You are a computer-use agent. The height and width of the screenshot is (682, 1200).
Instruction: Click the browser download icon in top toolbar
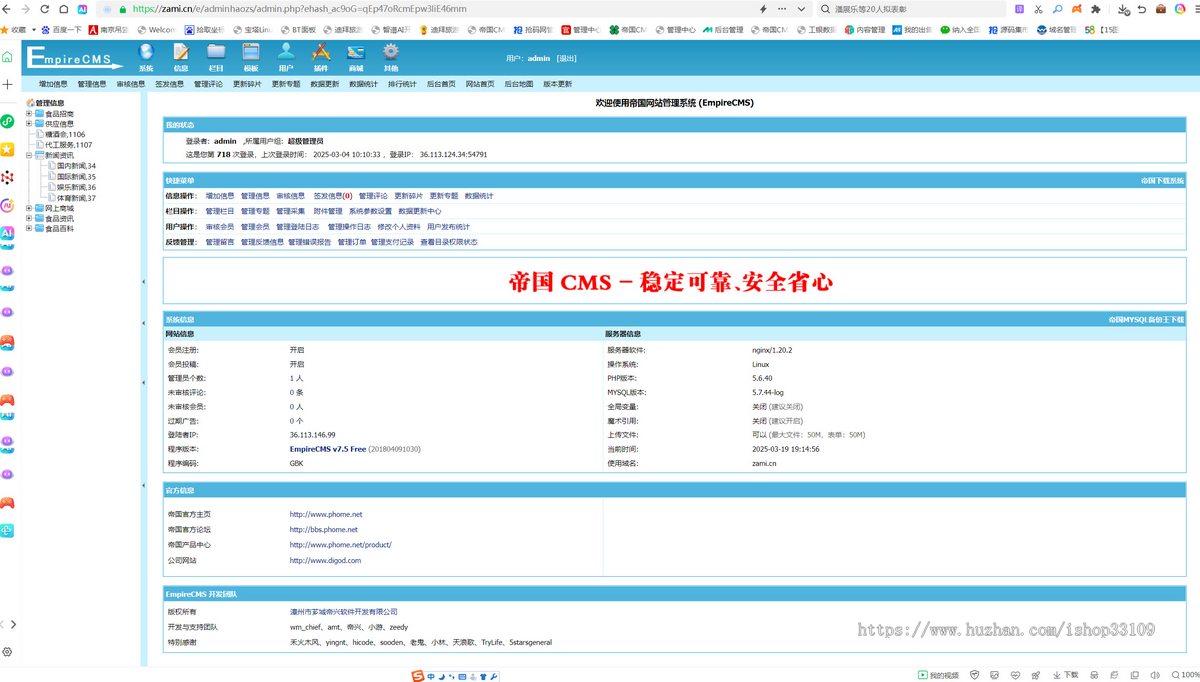1123,9
